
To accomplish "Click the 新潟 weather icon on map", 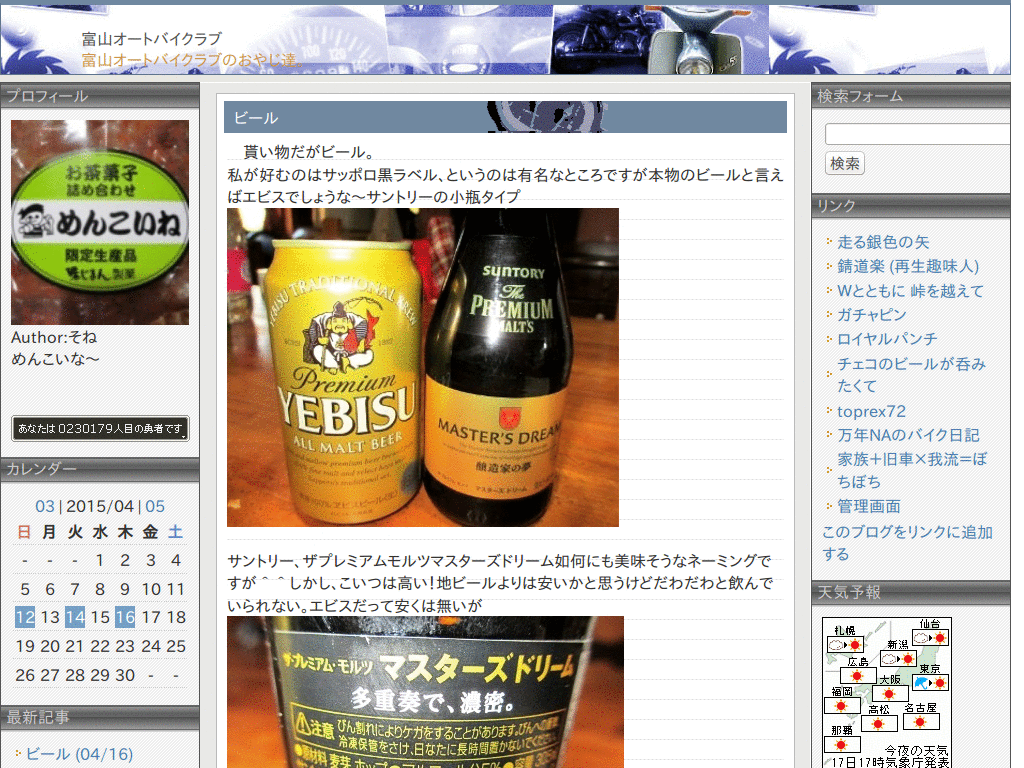I will tap(899, 659).
